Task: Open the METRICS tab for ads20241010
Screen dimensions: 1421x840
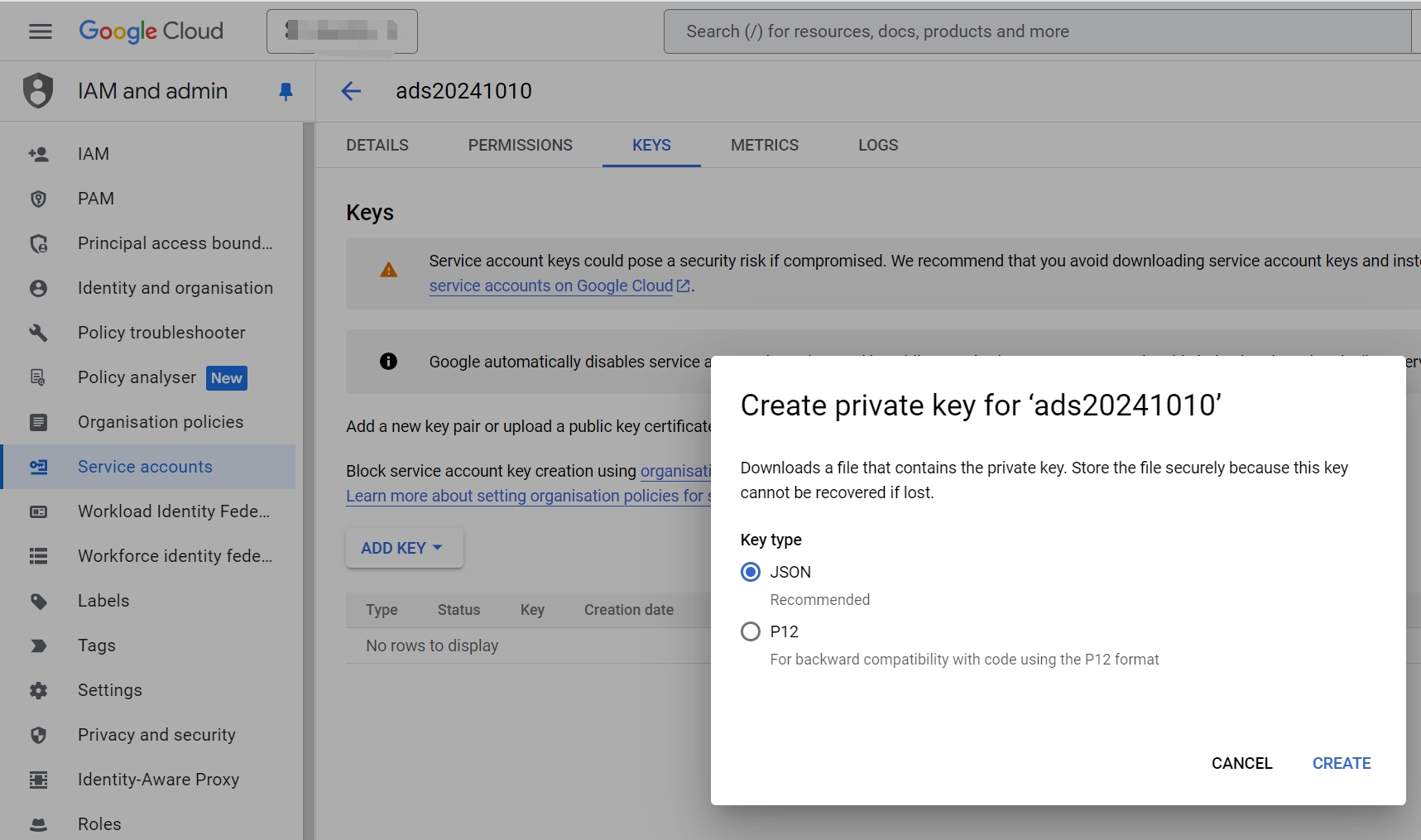Action: (764, 145)
